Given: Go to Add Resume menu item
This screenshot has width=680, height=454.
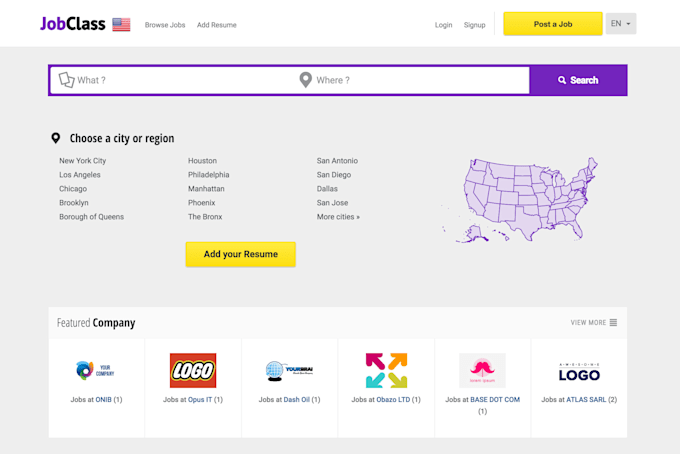Looking at the screenshot, I should [217, 25].
